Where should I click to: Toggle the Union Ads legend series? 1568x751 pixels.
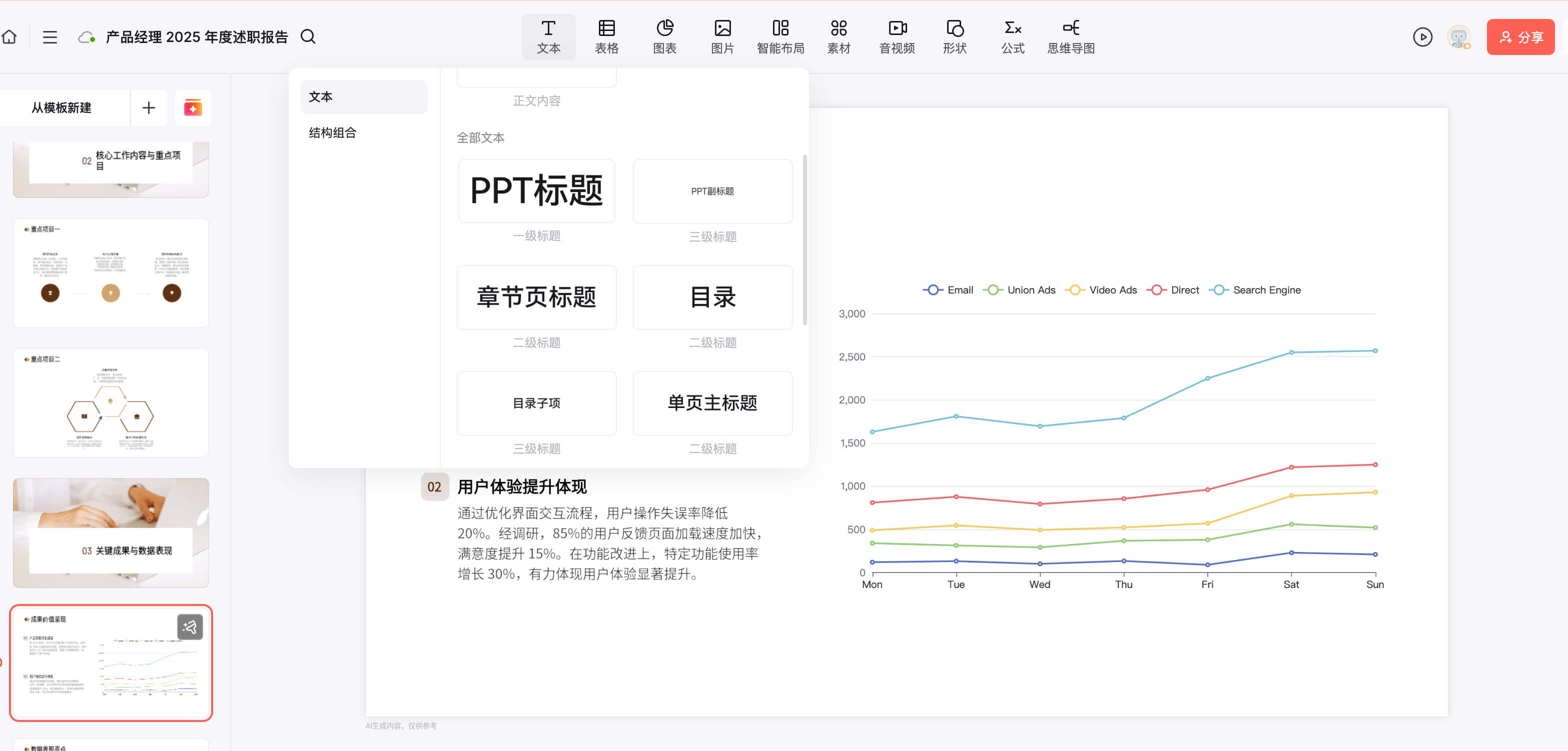coord(1019,290)
